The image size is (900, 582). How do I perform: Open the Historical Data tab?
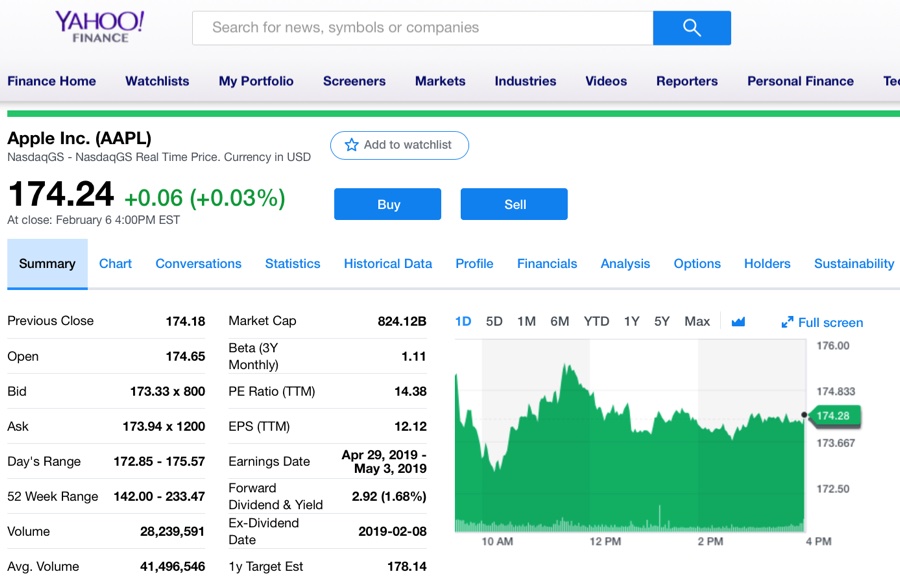388,264
